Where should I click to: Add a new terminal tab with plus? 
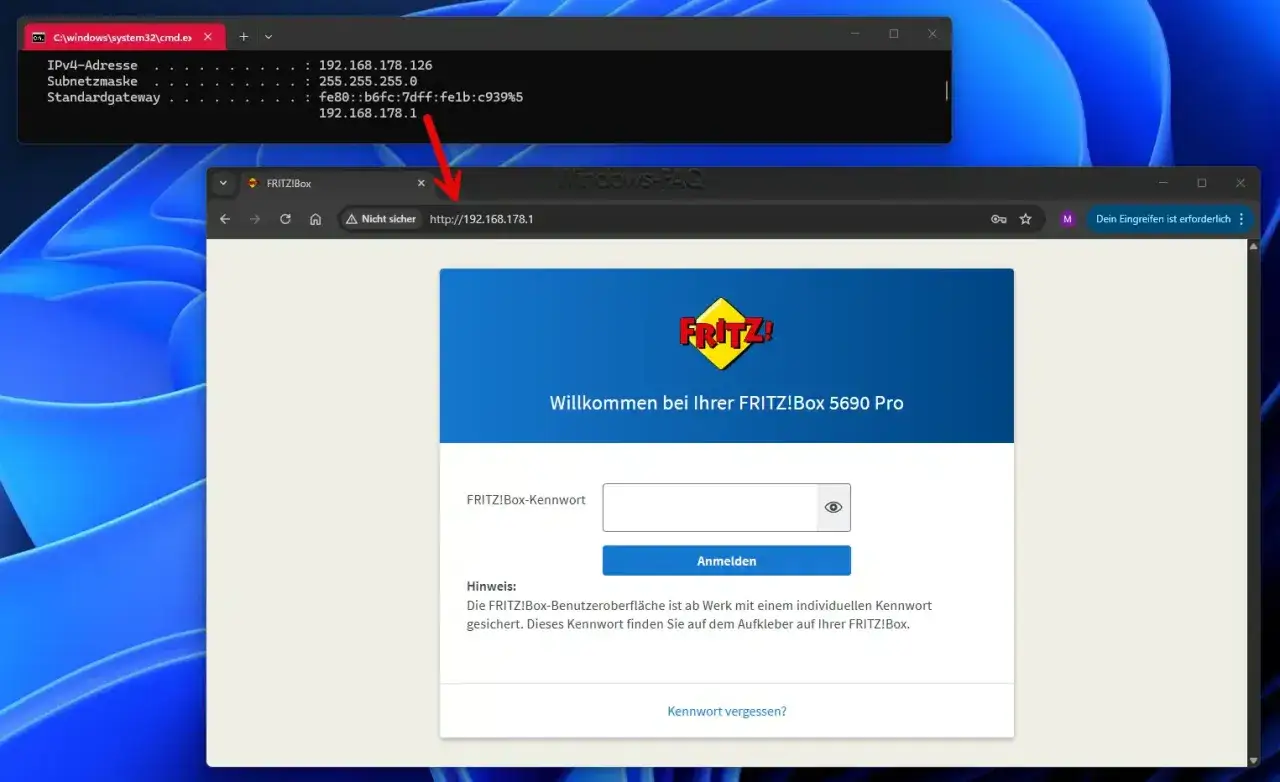243,36
